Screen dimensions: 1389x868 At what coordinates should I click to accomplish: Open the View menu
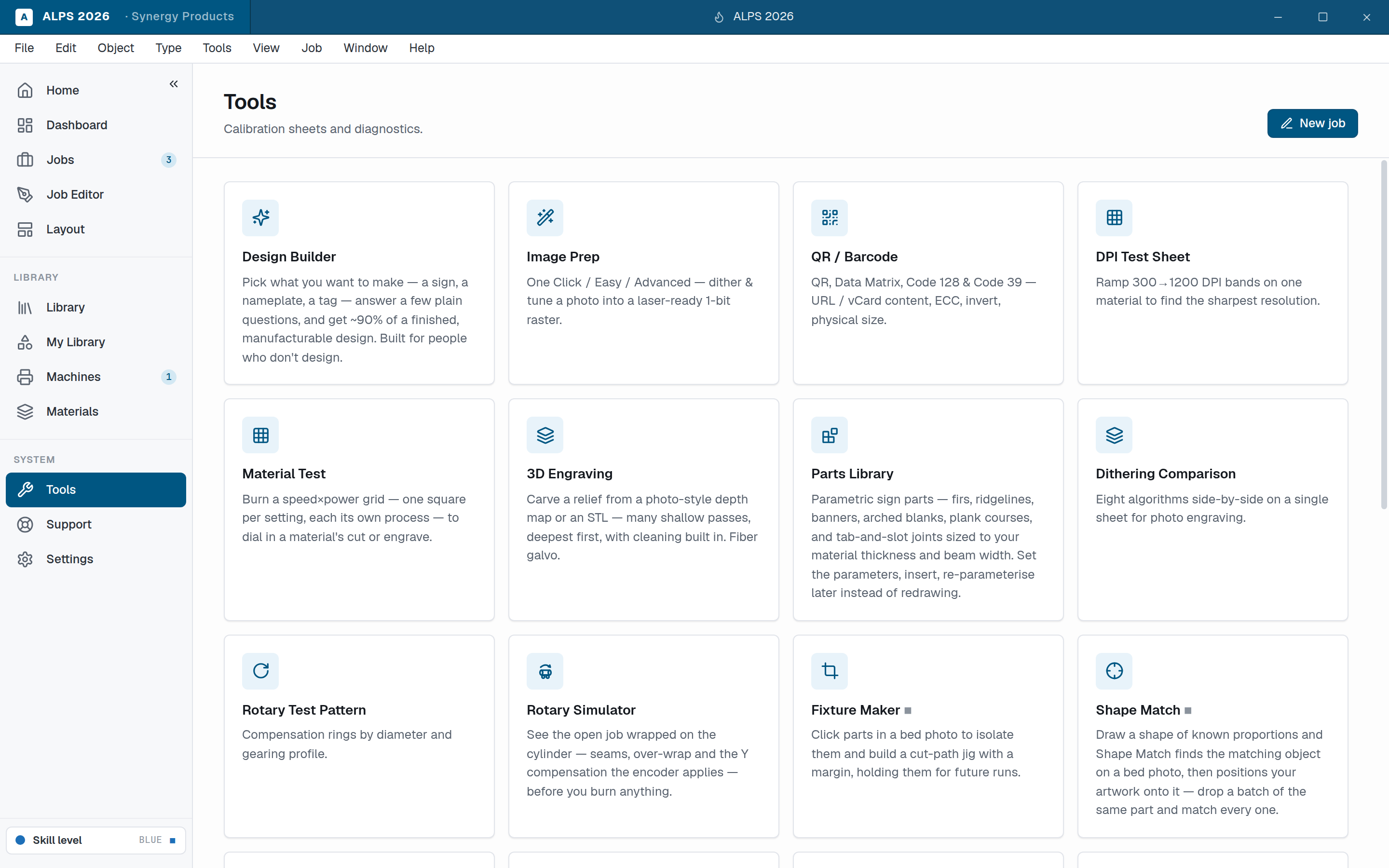pyautogui.click(x=266, y=48)
